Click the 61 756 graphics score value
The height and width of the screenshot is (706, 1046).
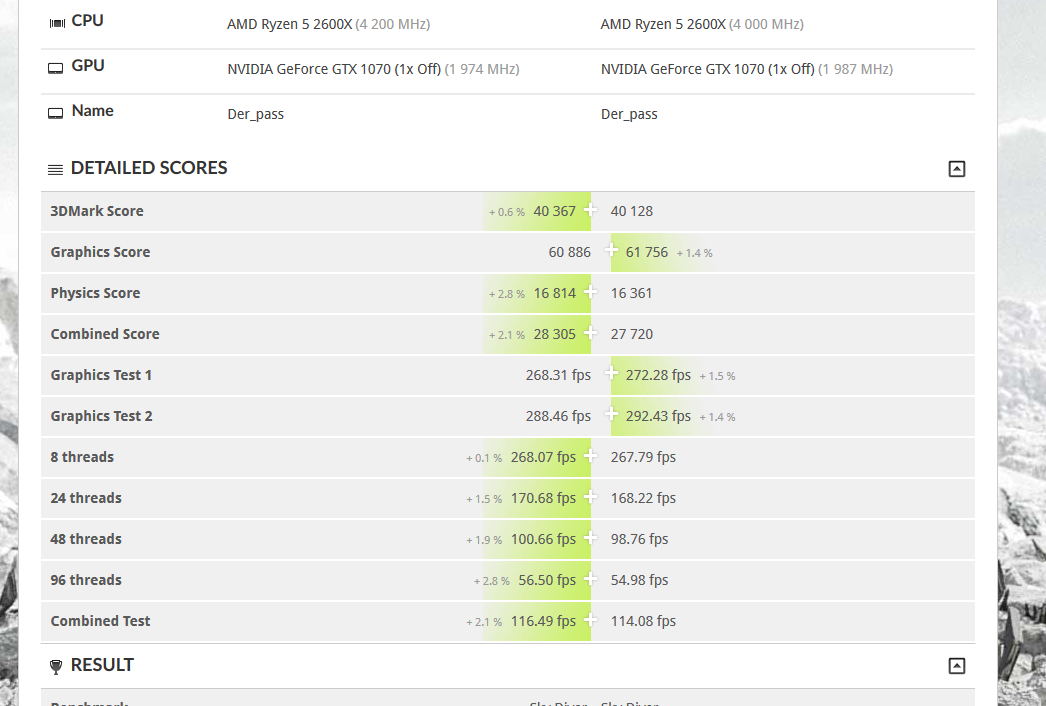646,252
